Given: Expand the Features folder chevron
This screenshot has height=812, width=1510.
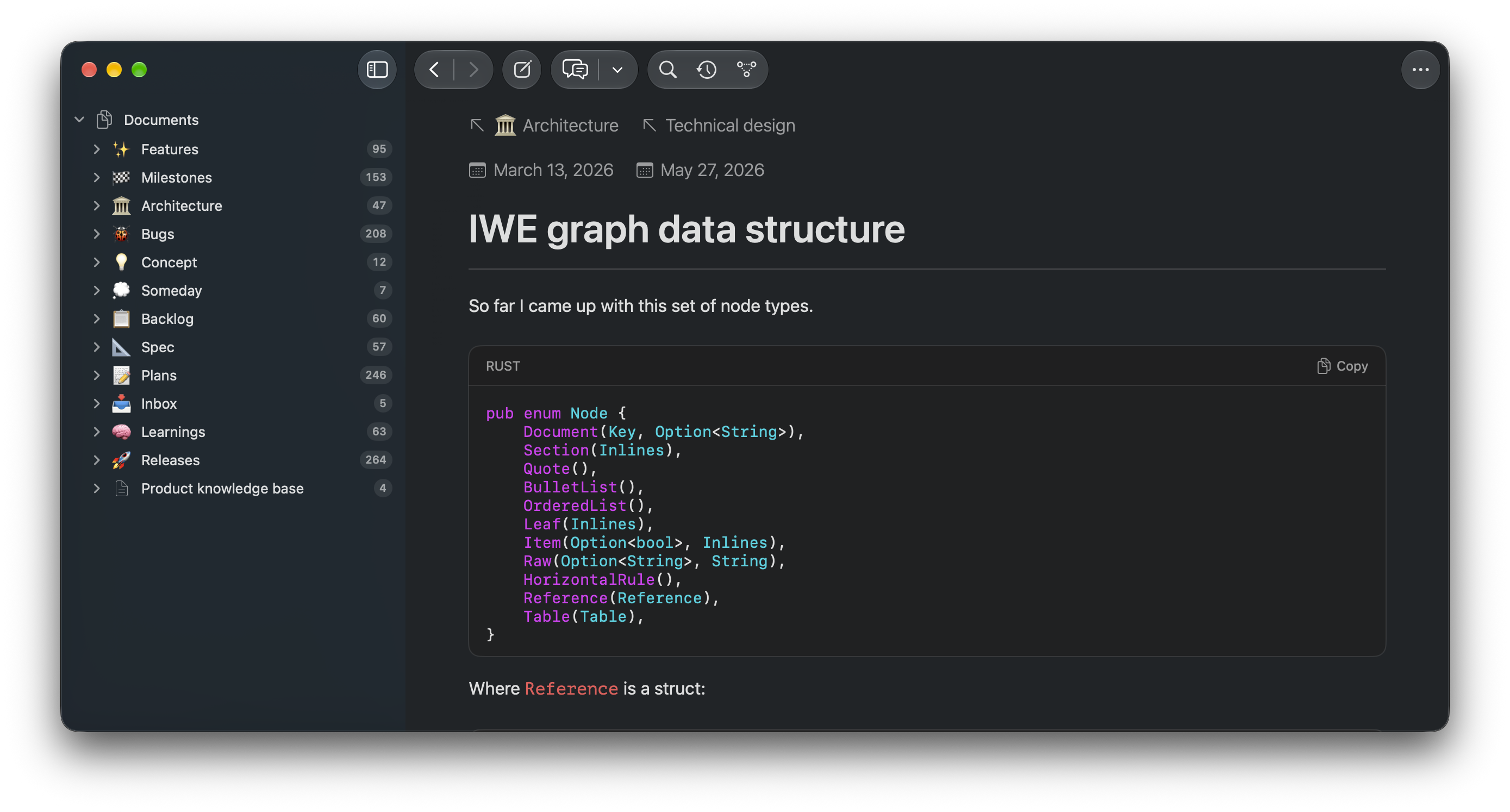Looking at the screenshot, I should point(97,149).
